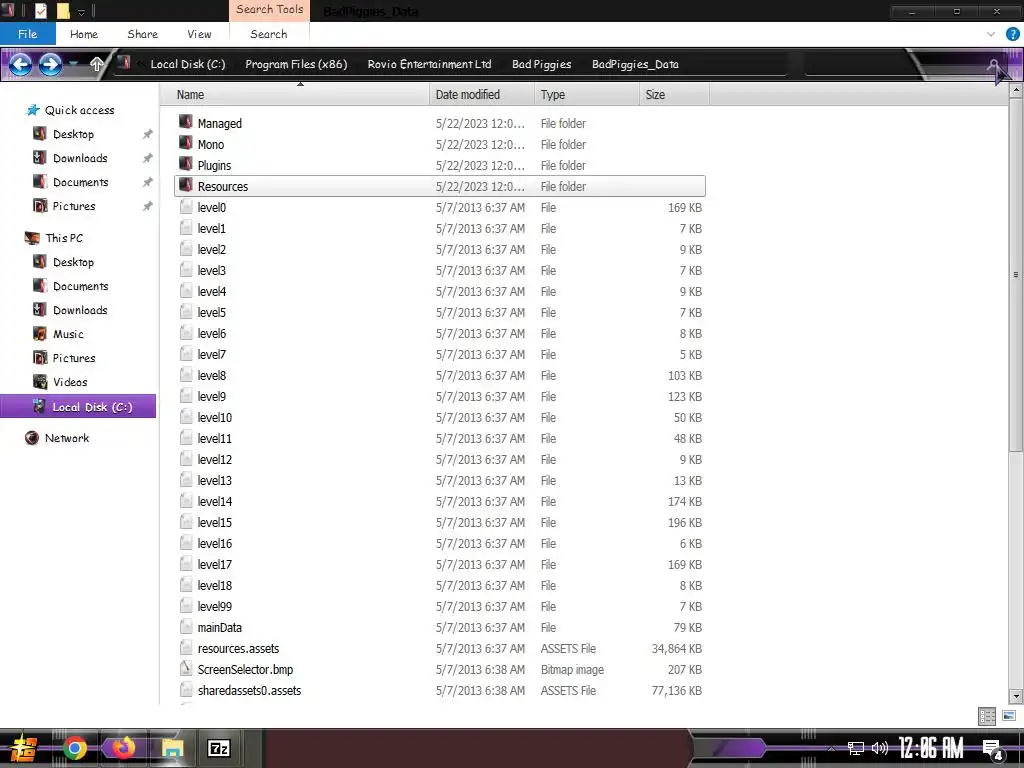This screenshot has height=768, width=1024.
Task: Click the network tray icon
Action: (x=855, y=748)
